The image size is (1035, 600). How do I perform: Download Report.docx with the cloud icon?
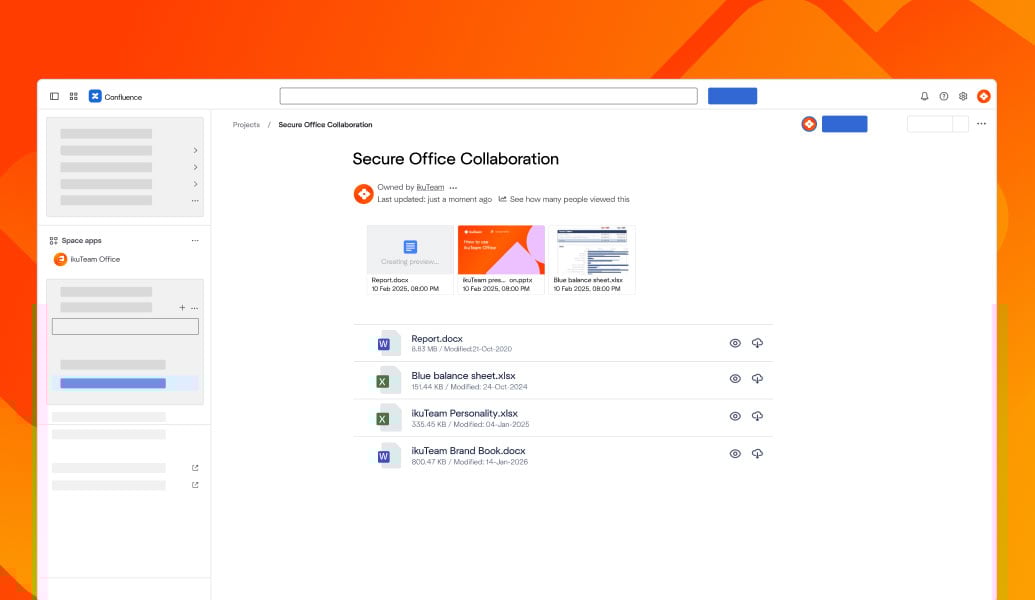point(757,342)
